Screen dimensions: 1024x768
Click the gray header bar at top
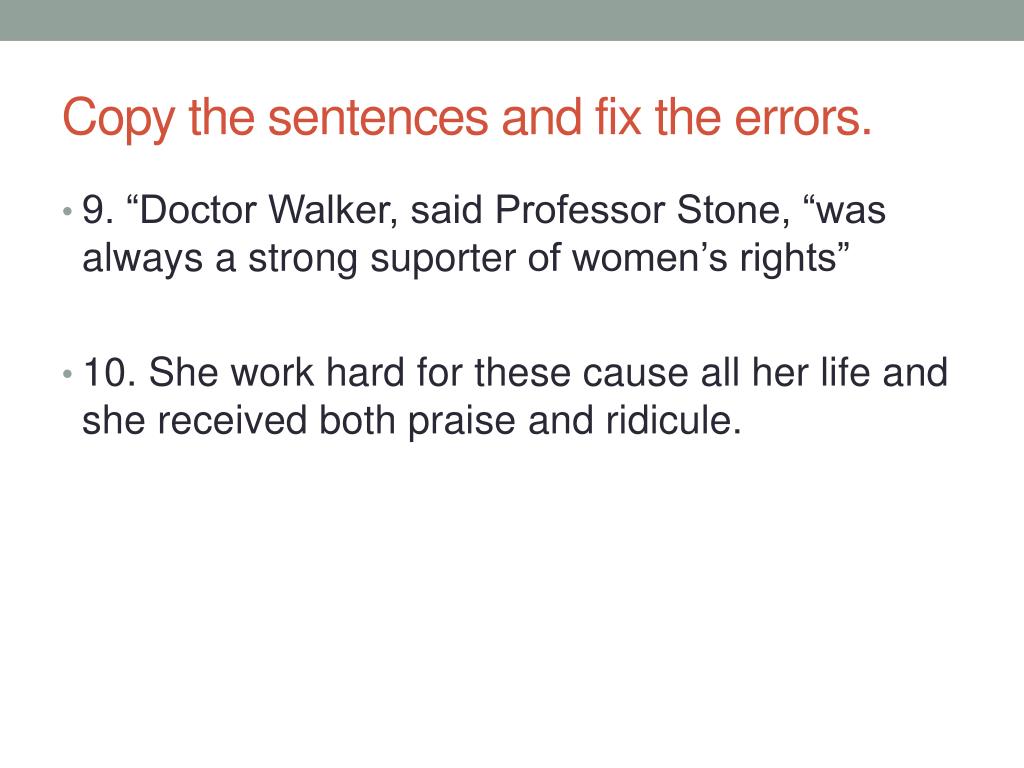pos(512,20)
